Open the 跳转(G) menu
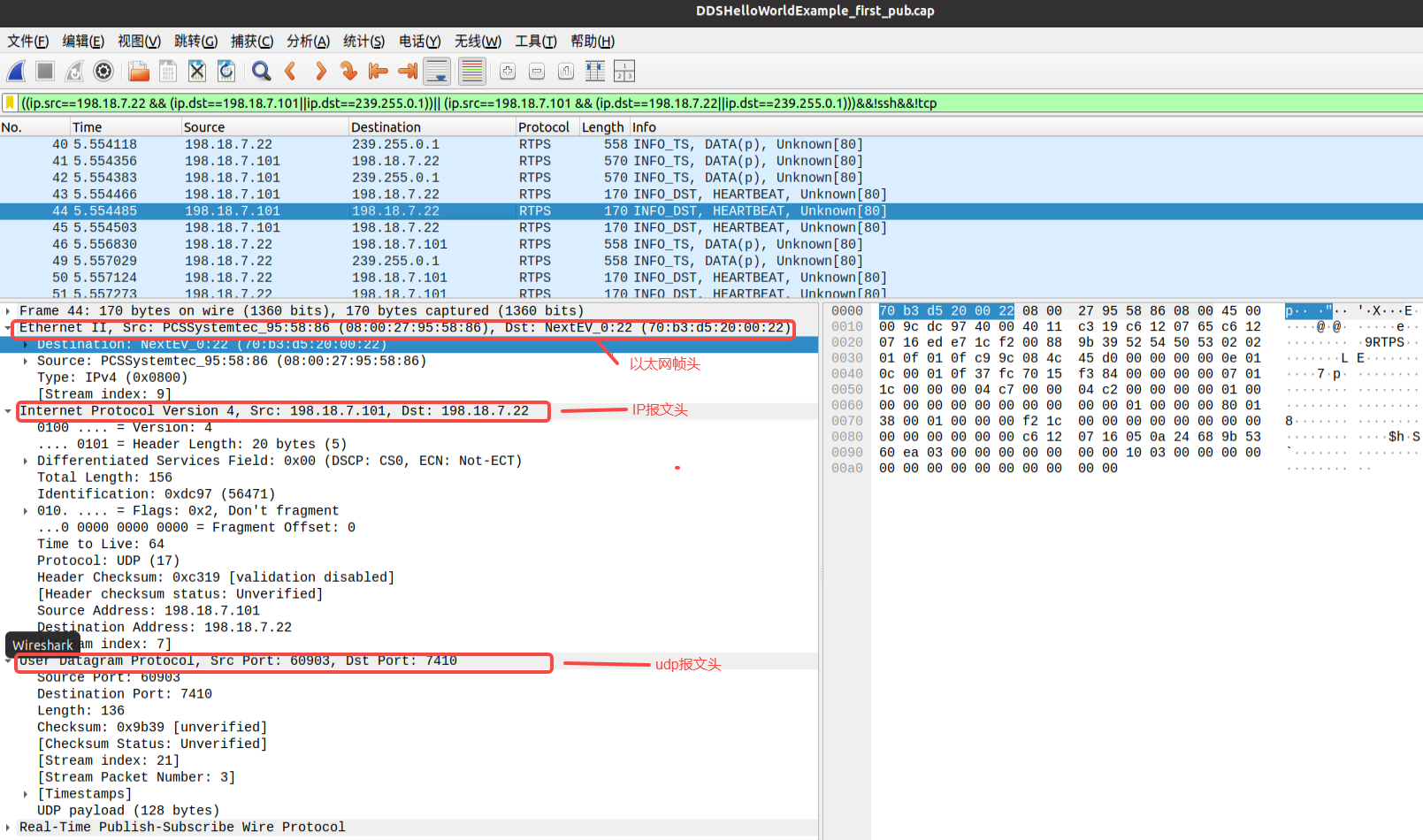Image resolution: width=1423 pixels, height=840 pixels. 195,42
